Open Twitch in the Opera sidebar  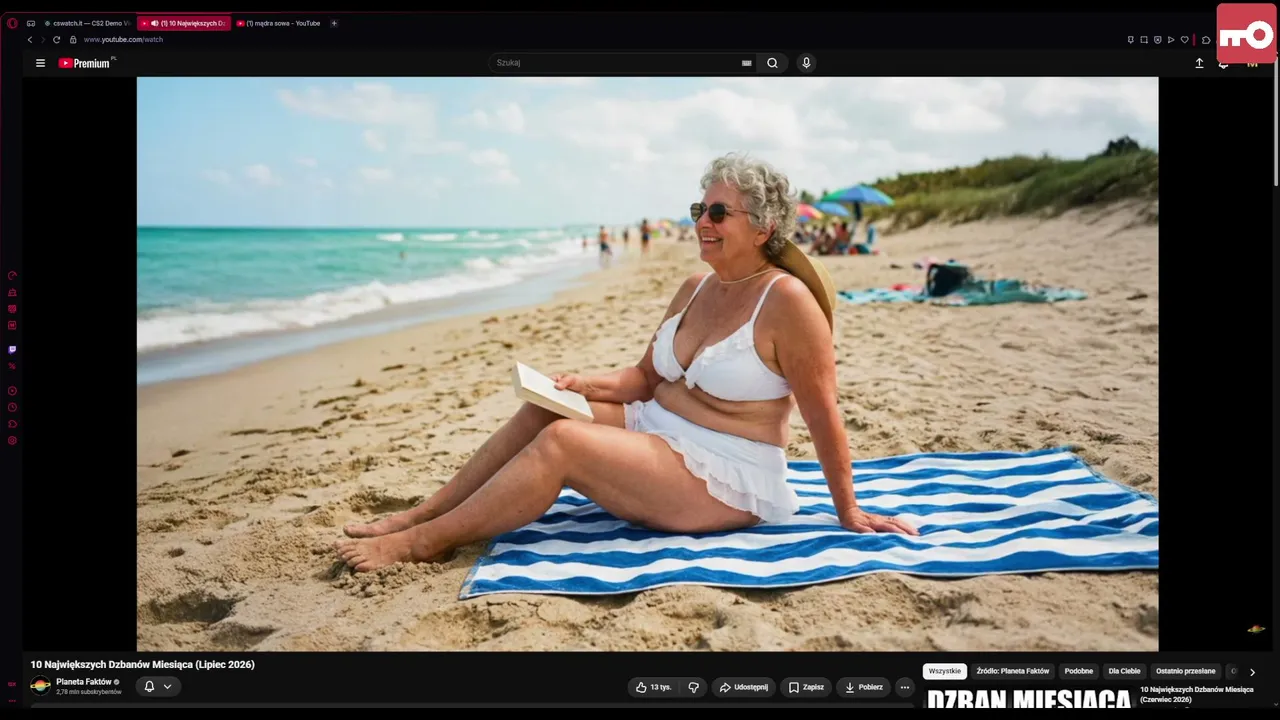click(x=12, y=349)
